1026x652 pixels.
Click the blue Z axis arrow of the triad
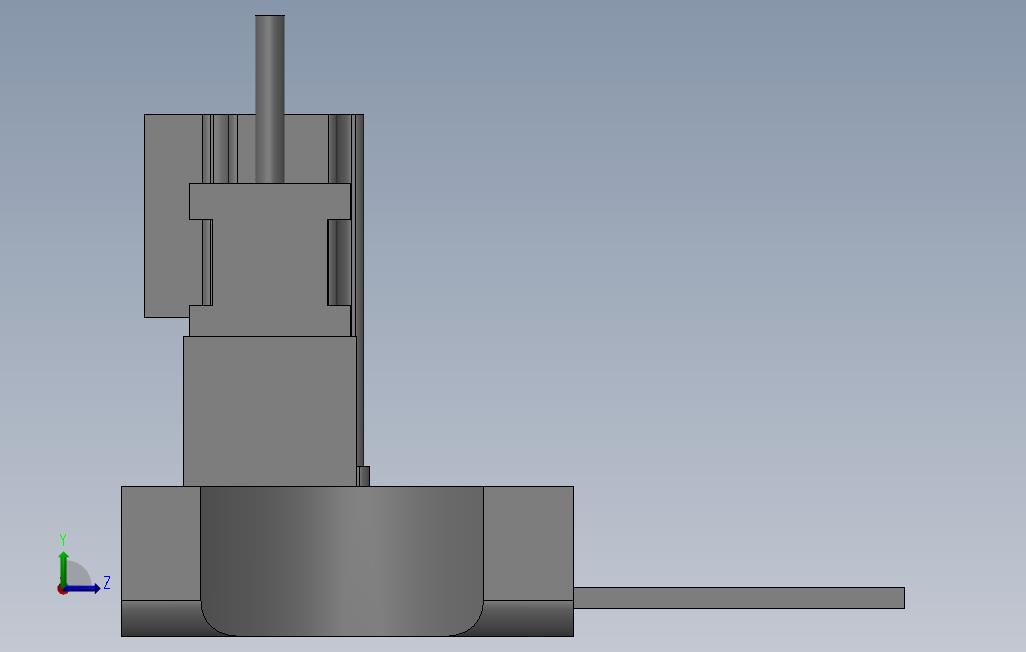click(83, 589)
